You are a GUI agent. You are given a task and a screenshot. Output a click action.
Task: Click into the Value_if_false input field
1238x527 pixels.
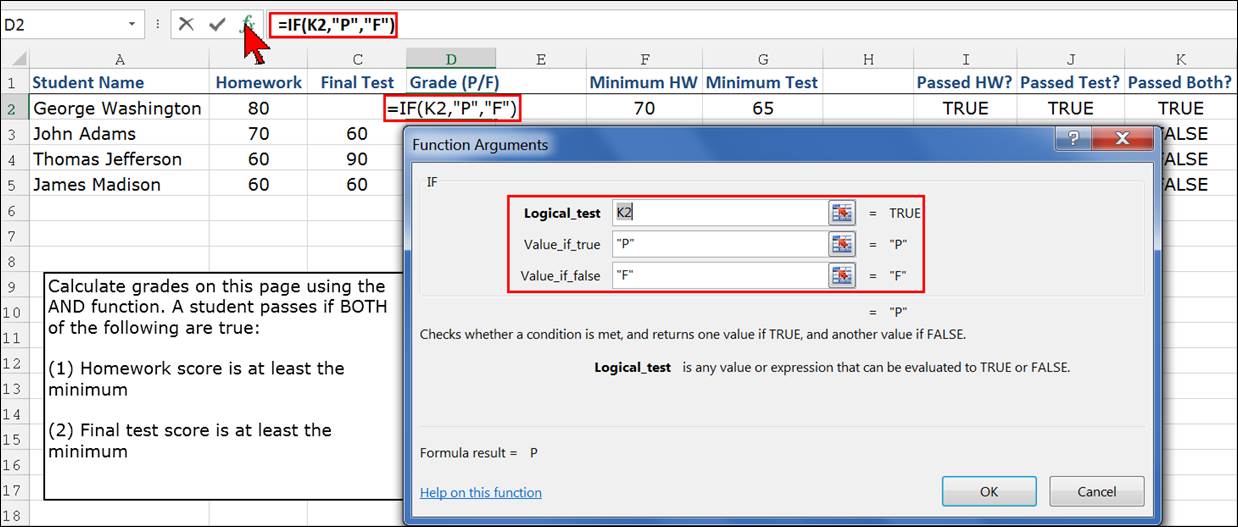tap(718, 276)
